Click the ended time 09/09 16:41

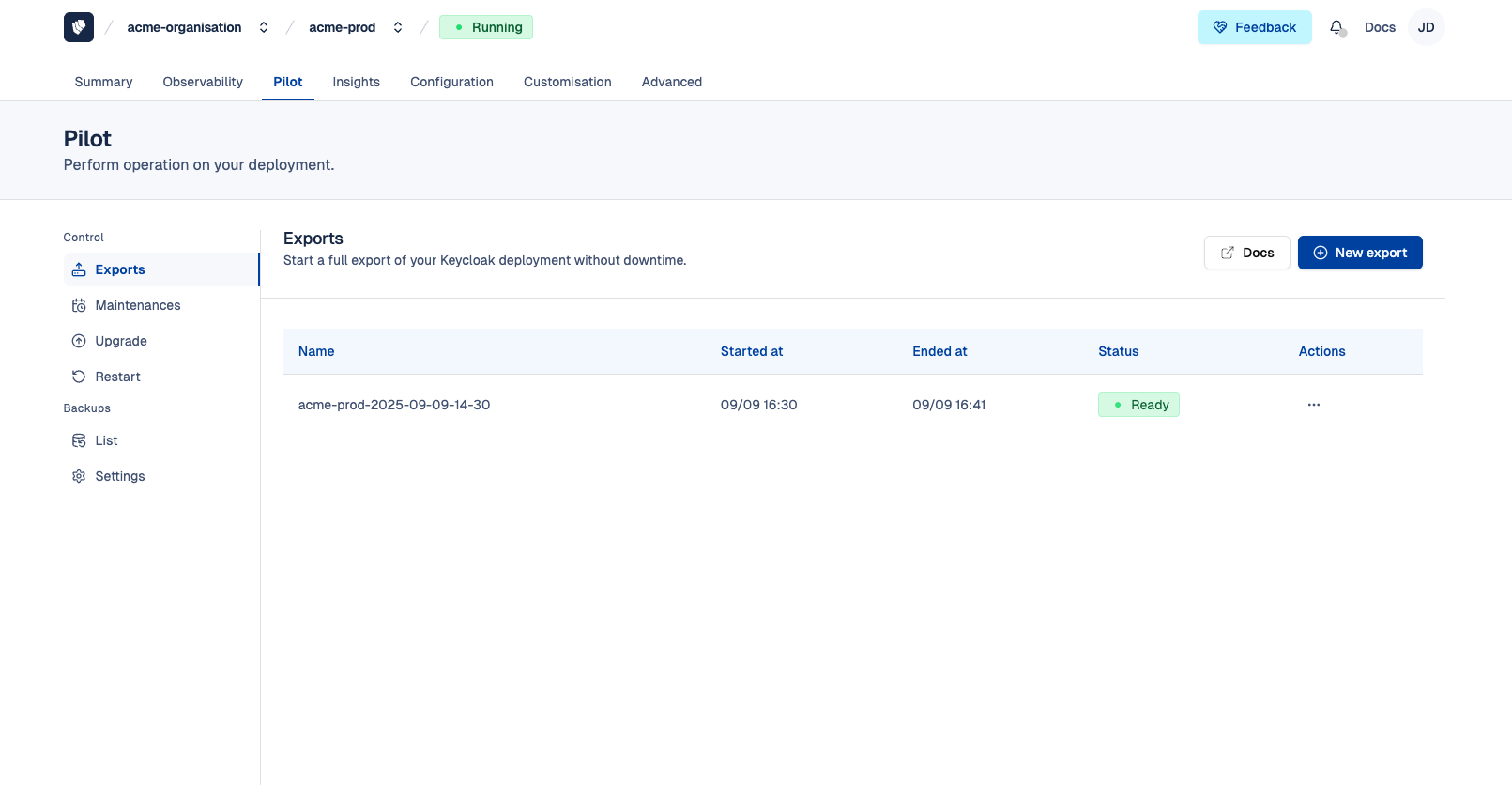(x=949, y=405)
